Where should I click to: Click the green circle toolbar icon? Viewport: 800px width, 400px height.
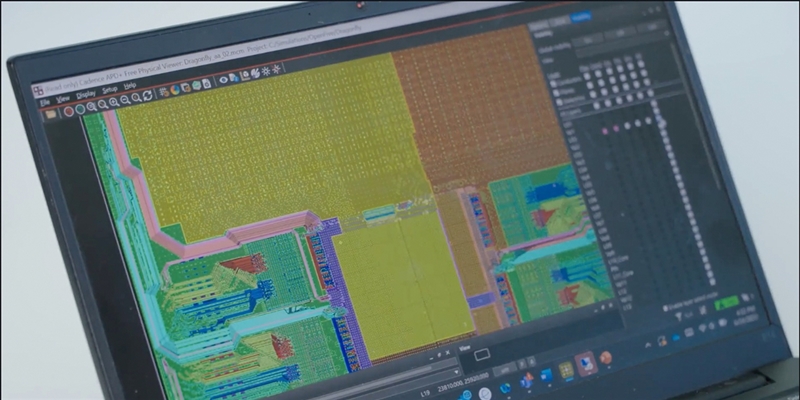point(80,109)
